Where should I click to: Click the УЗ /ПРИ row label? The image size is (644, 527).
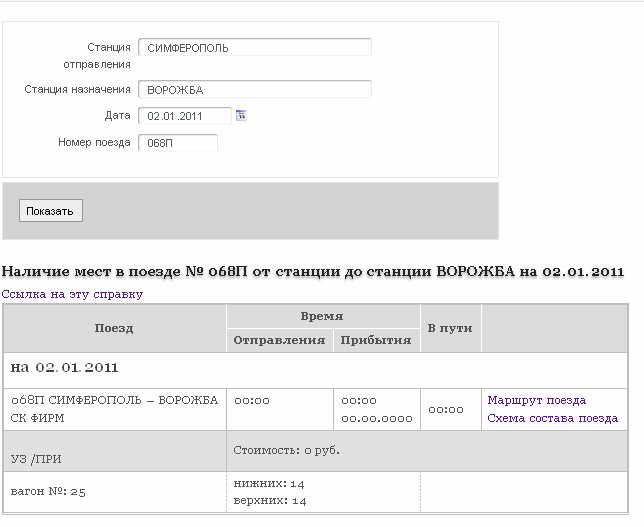click(34, 458)
